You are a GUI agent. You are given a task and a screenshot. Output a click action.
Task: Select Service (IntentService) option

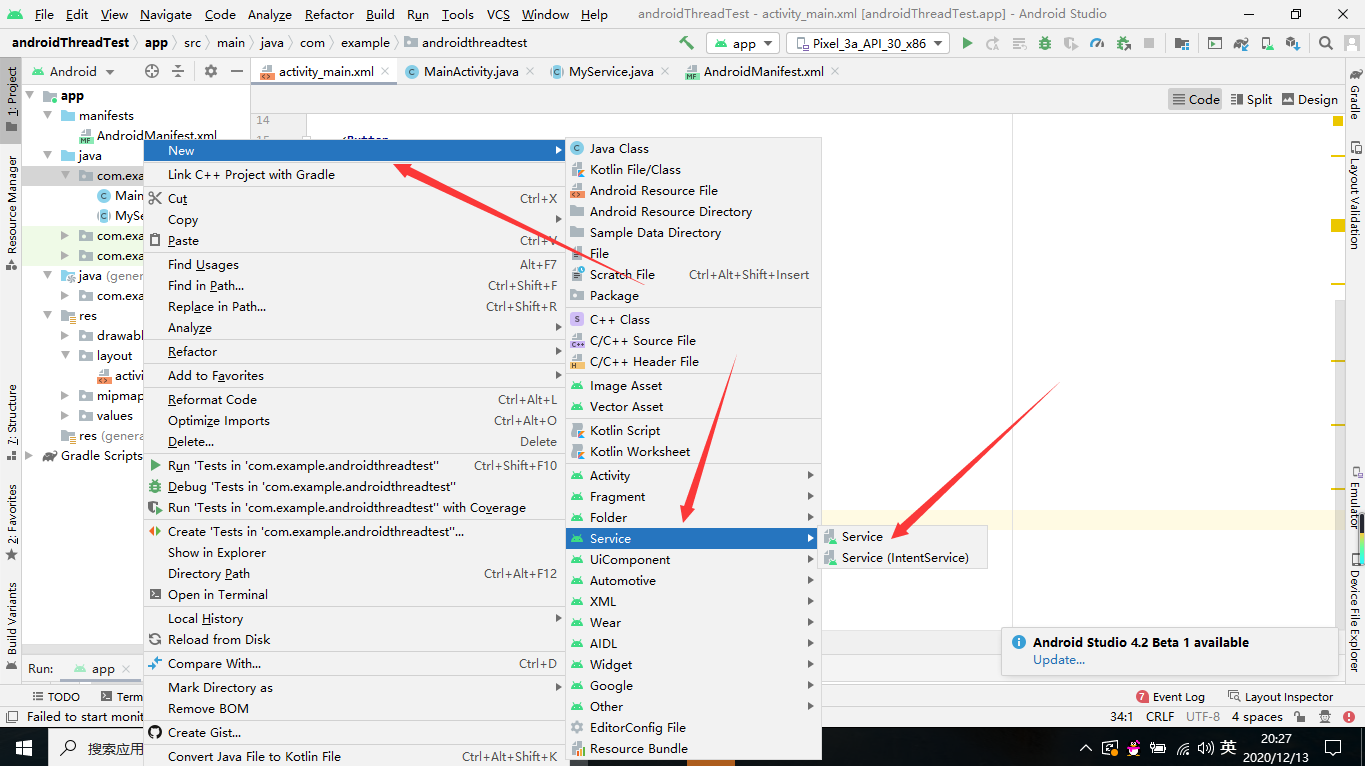pyautogui.click(x=903, y=558)
